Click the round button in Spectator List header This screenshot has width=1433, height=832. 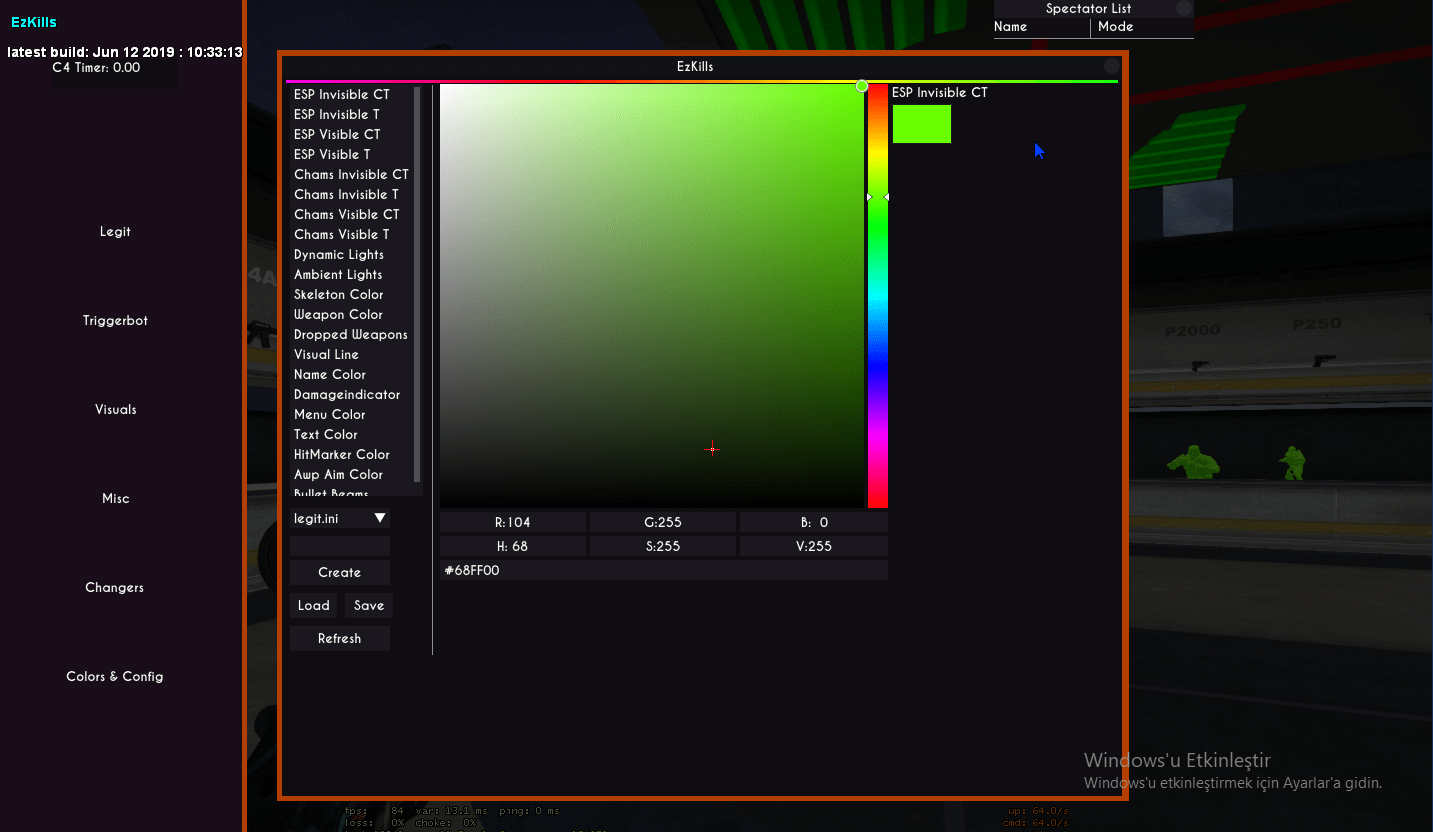coord(1184,8)
